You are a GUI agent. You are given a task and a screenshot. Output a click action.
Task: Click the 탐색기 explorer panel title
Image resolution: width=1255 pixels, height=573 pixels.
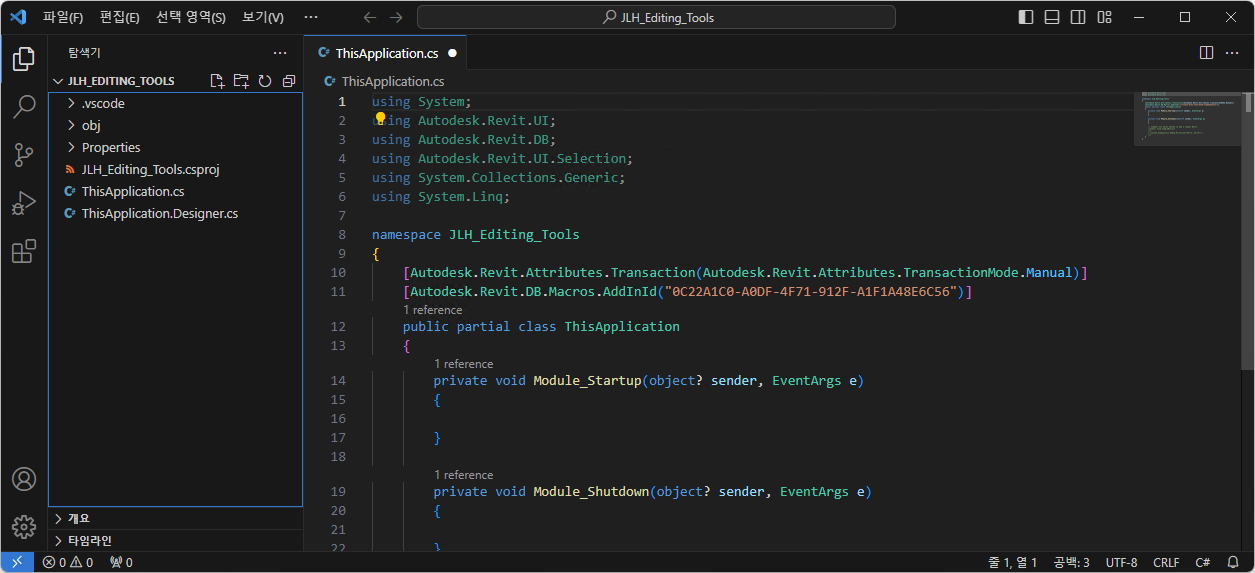pos(84,53)
